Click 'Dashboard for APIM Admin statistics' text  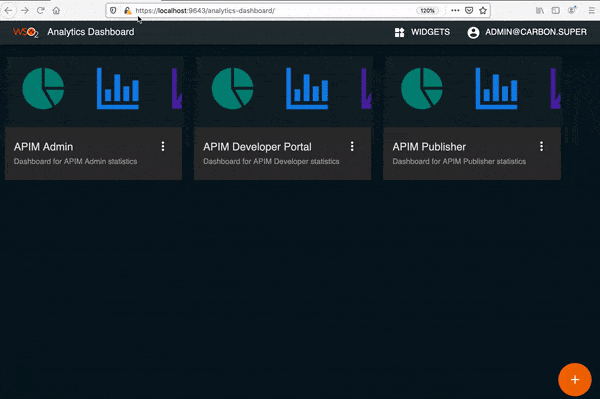click(x=75, y=161)
